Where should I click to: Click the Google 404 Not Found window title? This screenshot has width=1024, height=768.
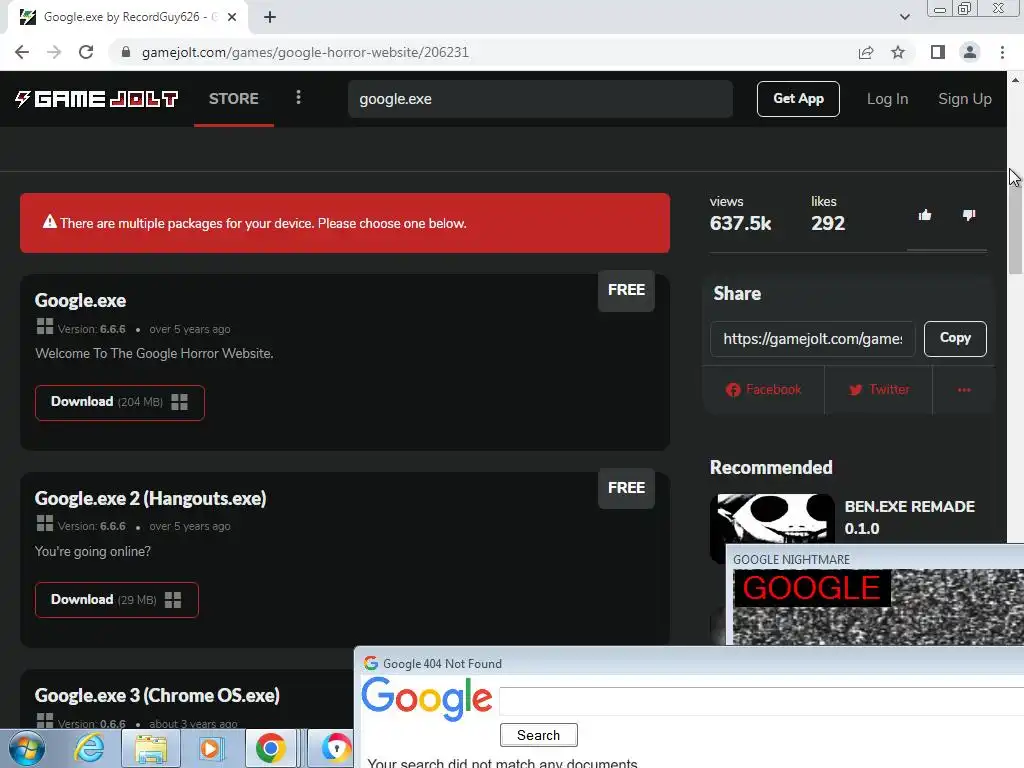(x=442, y=664)
